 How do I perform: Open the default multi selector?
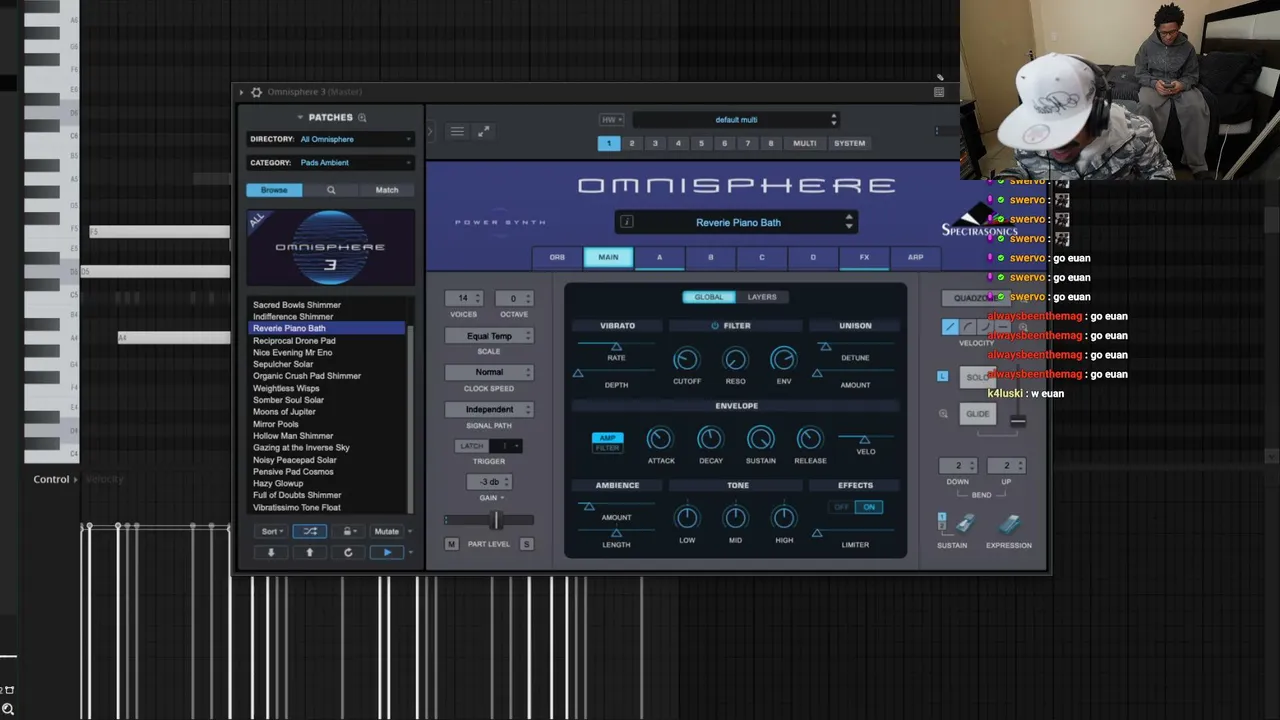pos(736,120)
